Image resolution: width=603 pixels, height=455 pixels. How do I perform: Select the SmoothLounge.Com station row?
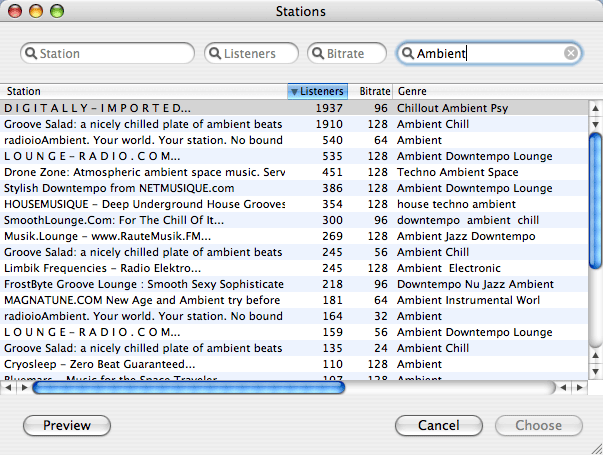pyautogui.click(x=294, y=220)
